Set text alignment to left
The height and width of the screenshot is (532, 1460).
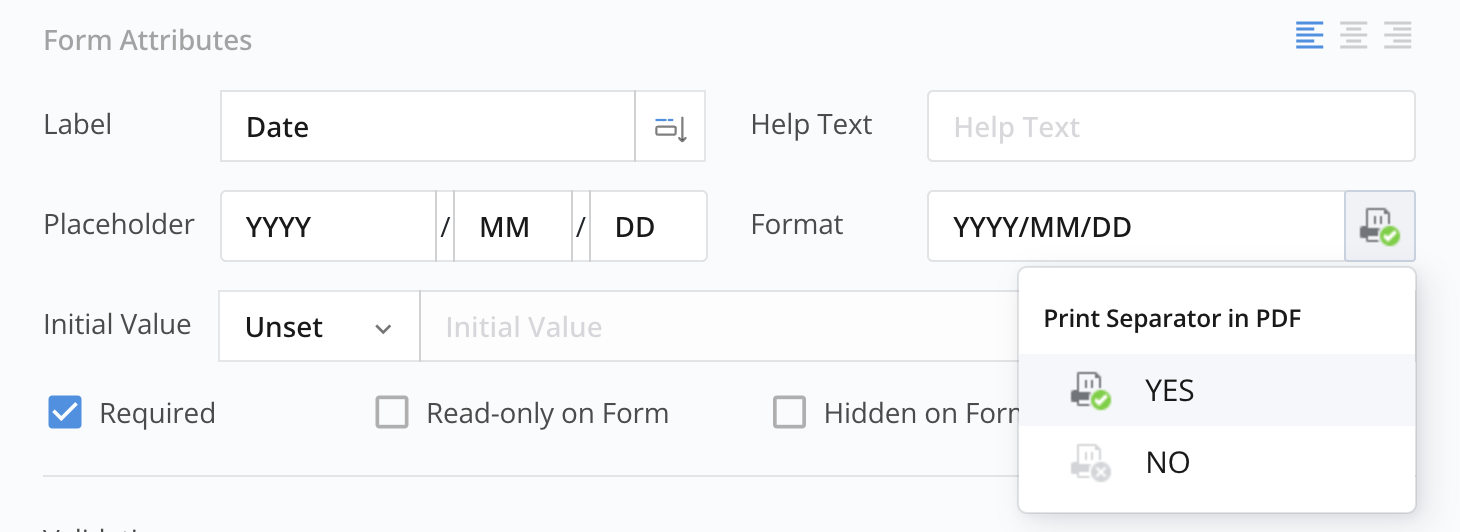[1309, 36]
